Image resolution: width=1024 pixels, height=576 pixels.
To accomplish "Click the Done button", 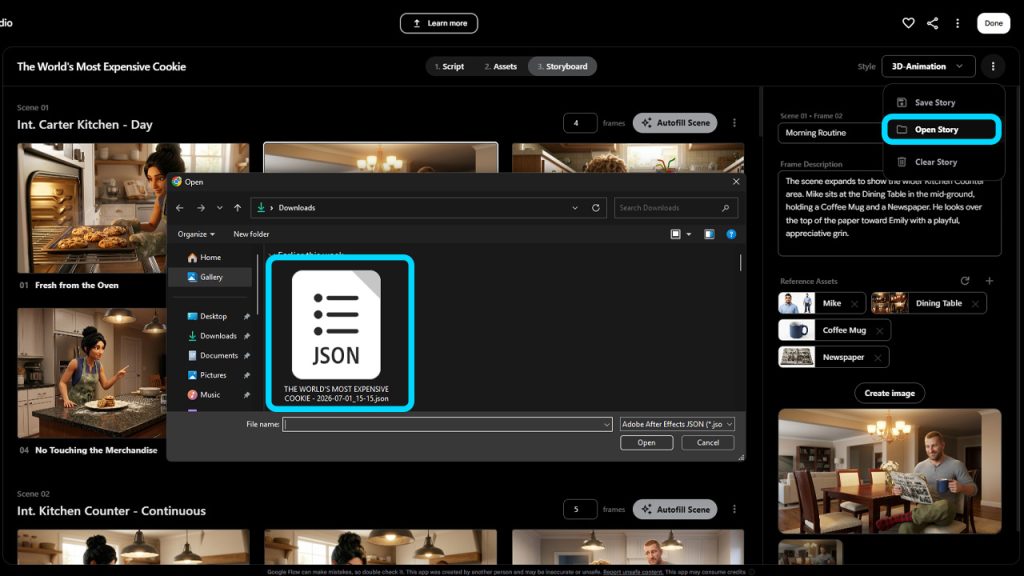I will click(x=993, y=23).
